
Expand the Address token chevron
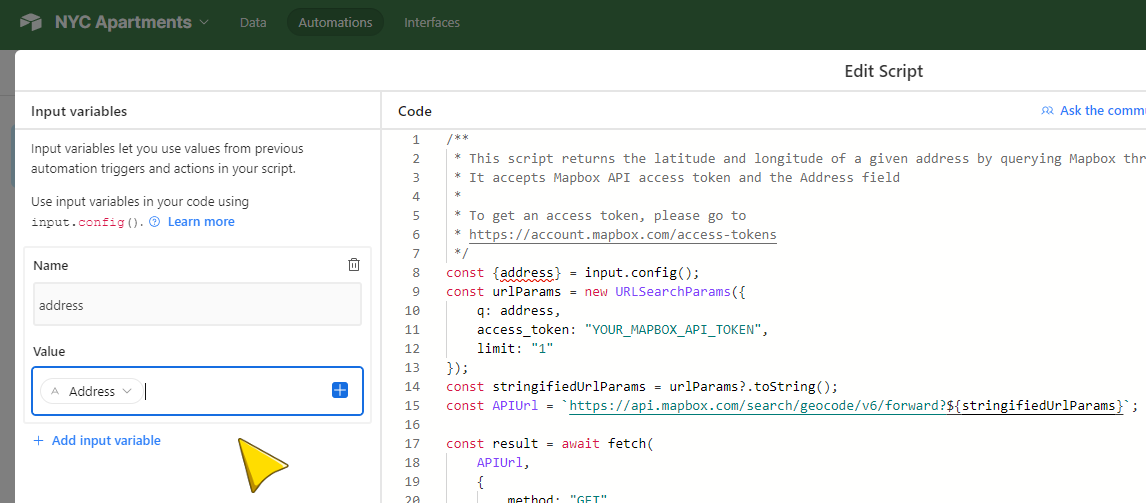[x=129, y=391]
